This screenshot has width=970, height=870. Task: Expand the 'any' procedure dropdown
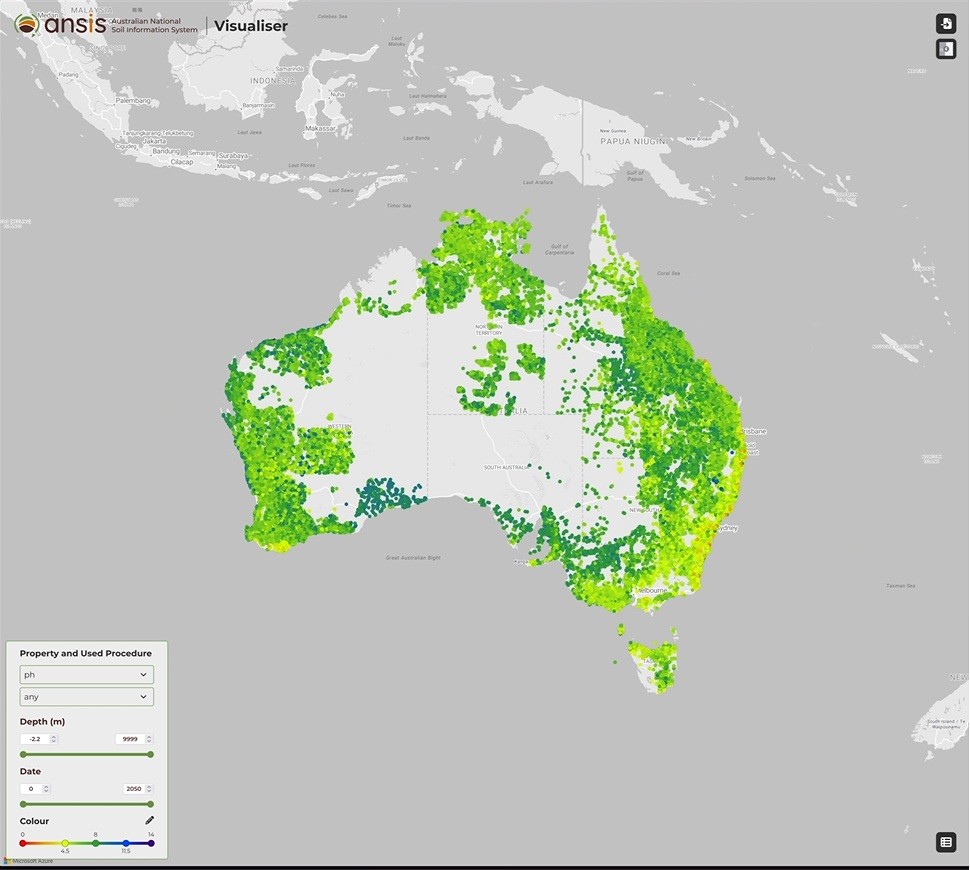pos(87,696)
